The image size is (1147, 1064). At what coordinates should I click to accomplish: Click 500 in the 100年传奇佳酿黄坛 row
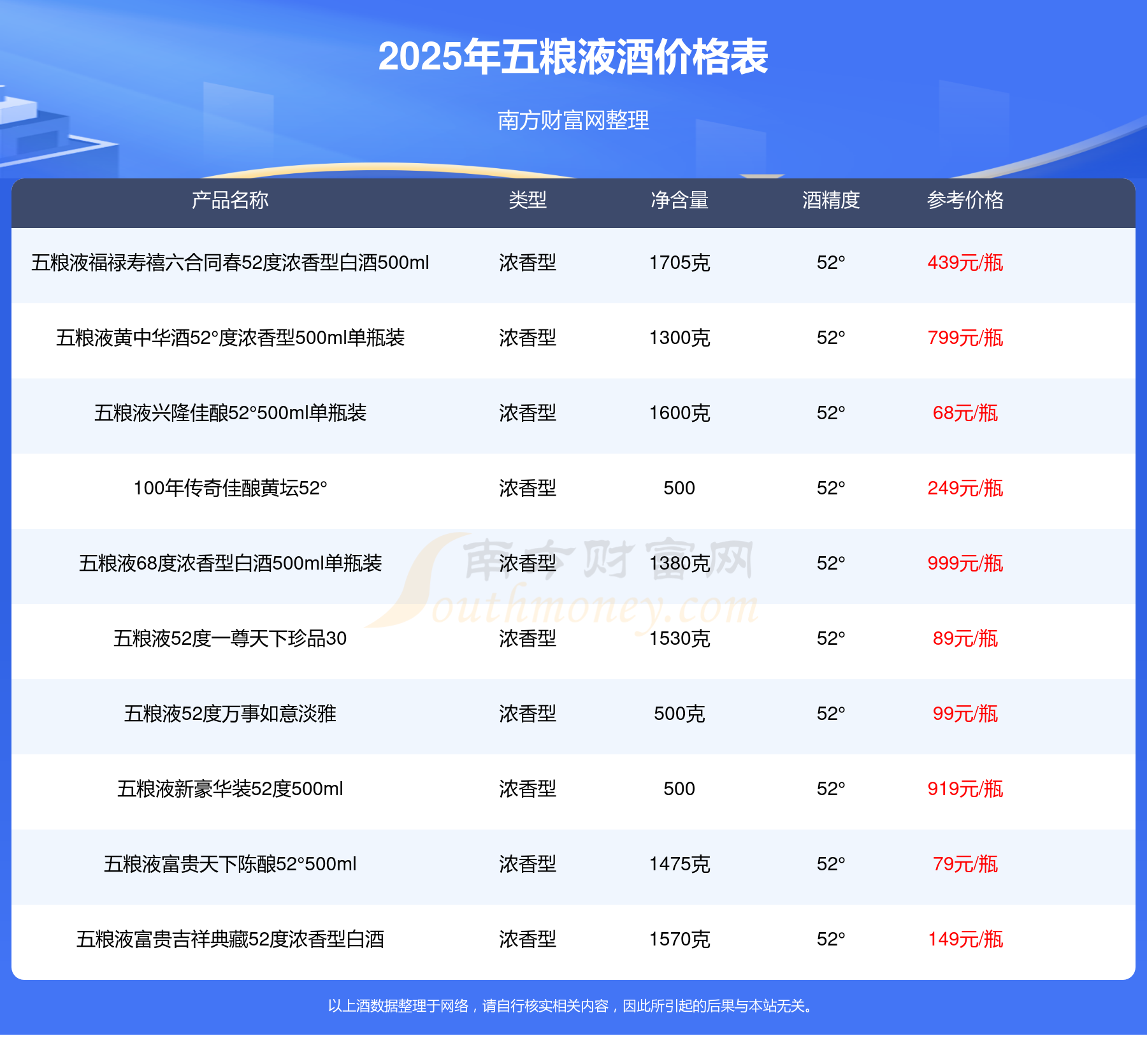coord(679,488)
